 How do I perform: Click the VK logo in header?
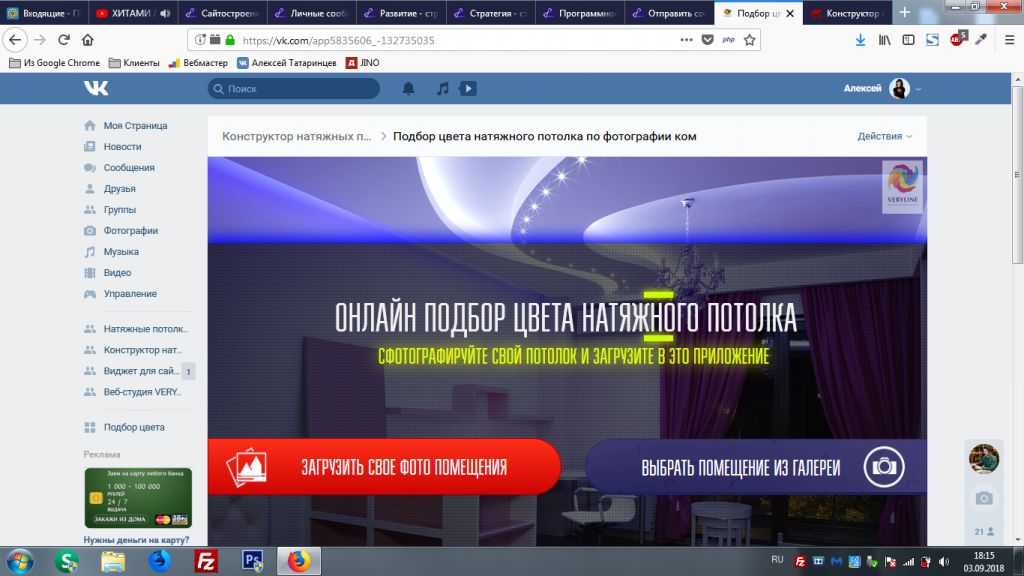point(96,88)
